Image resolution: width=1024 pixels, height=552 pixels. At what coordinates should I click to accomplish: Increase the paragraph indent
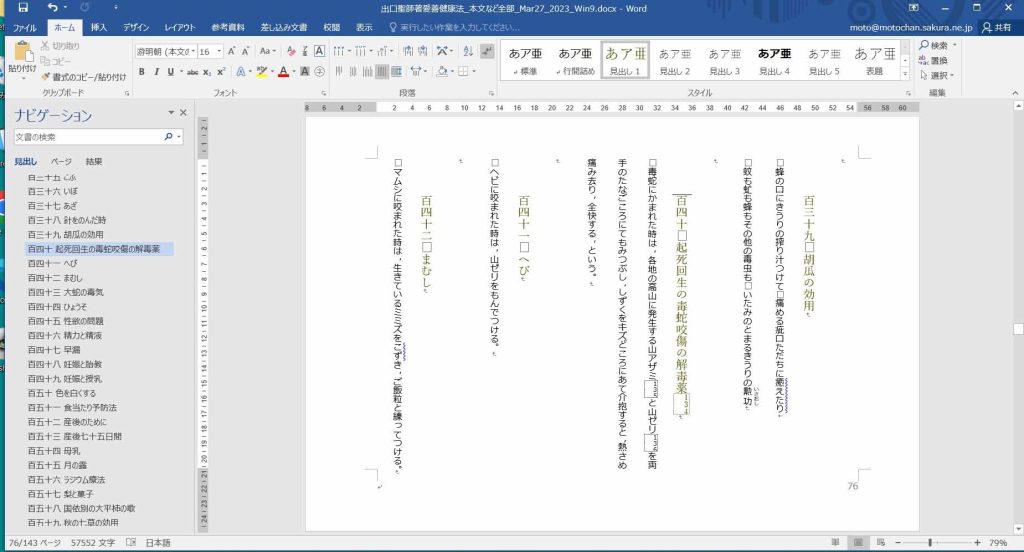(423, 51)
